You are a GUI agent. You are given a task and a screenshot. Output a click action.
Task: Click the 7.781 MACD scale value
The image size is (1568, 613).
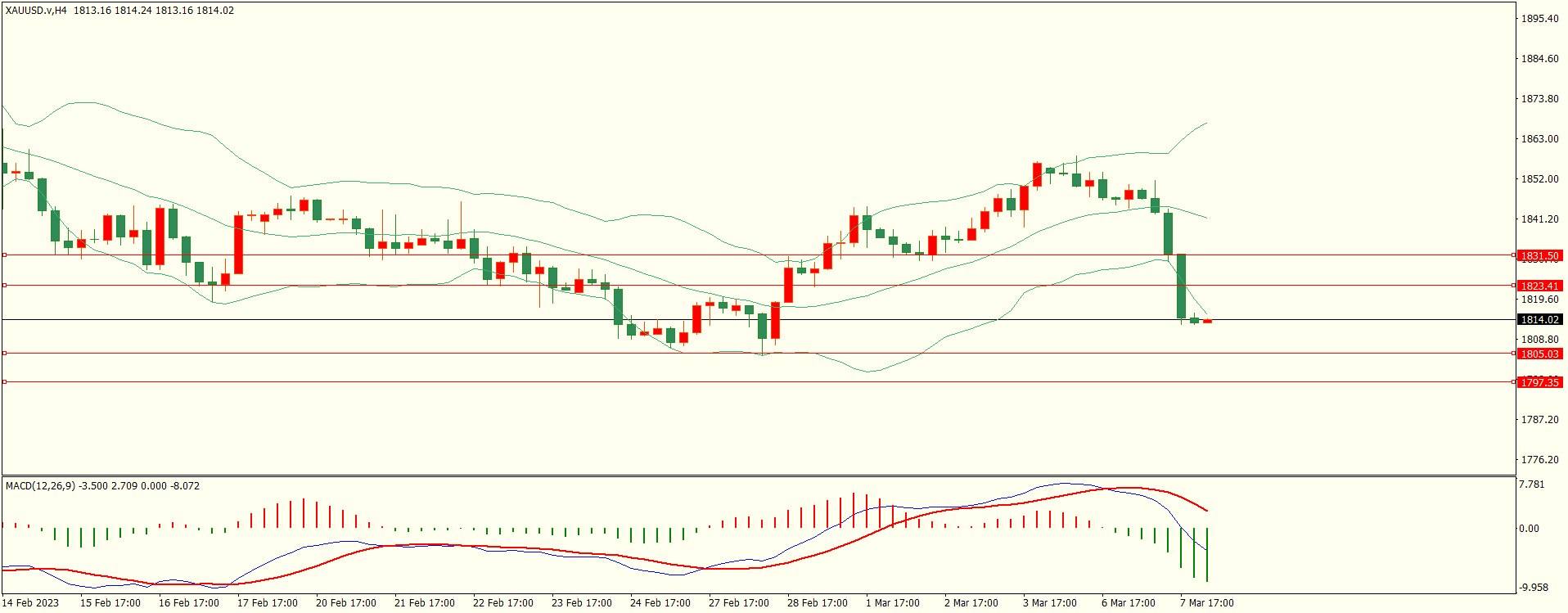[1531, 485]
